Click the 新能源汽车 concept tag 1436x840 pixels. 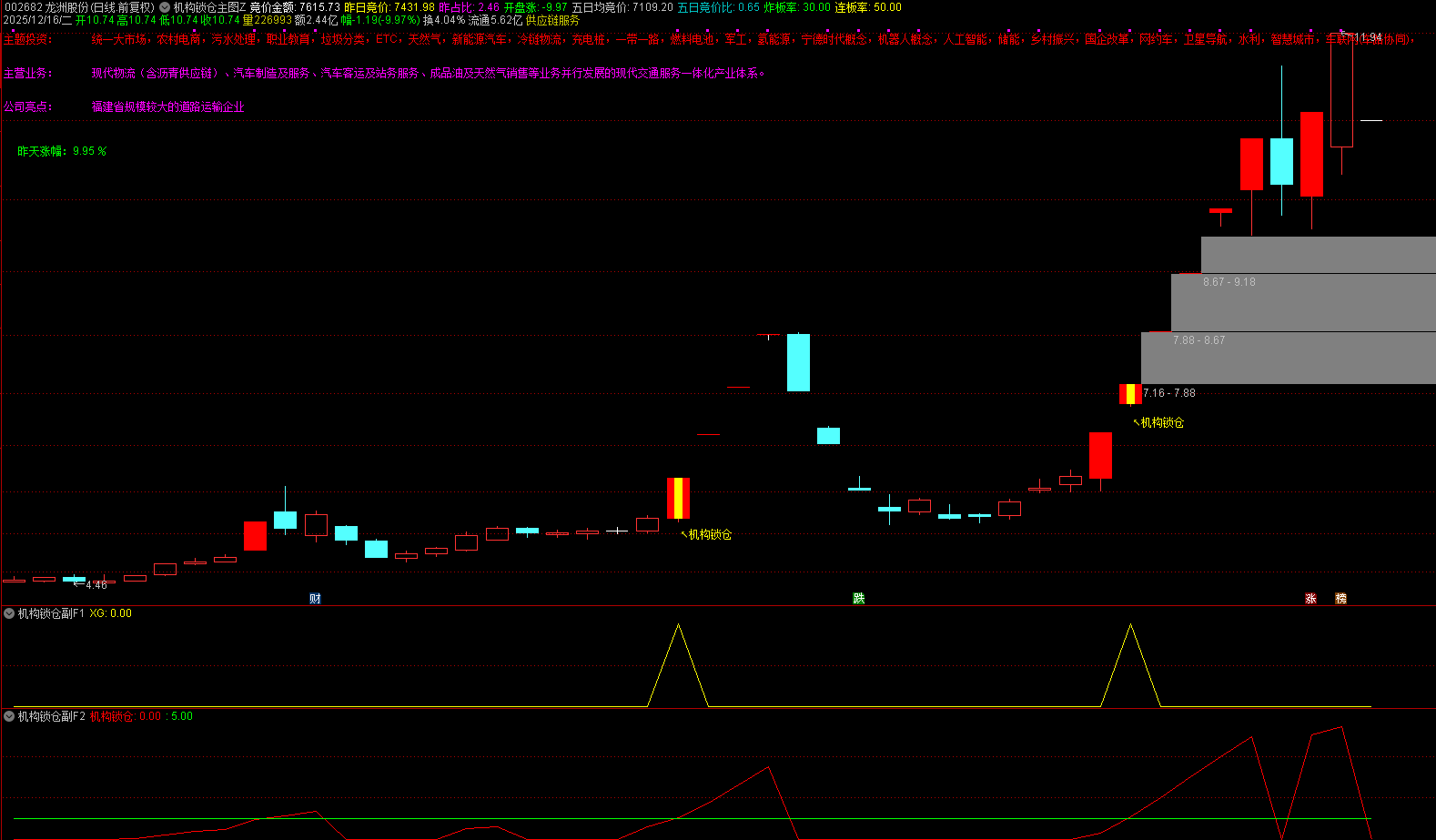pos(479,40)
